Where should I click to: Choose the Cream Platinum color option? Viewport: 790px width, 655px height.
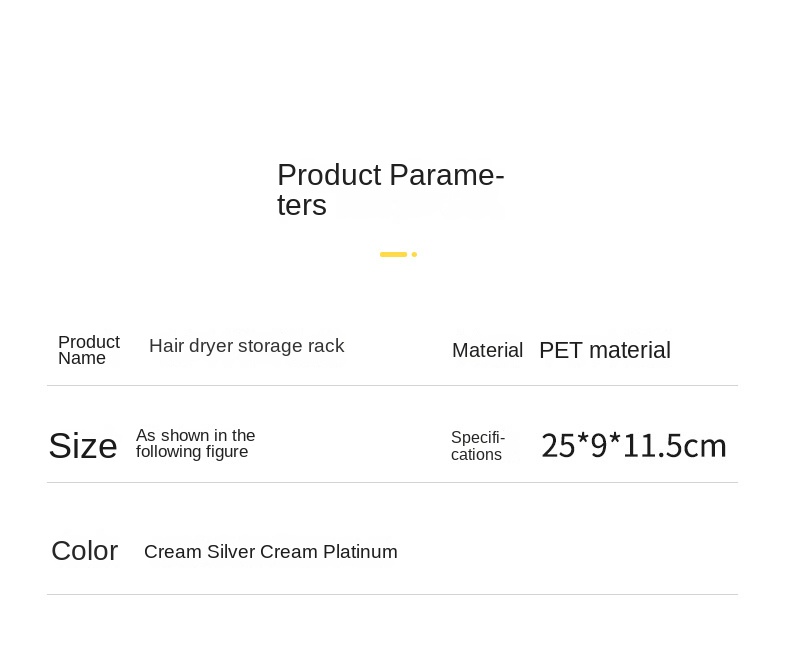pyautogui.click(x=329, y=552)
